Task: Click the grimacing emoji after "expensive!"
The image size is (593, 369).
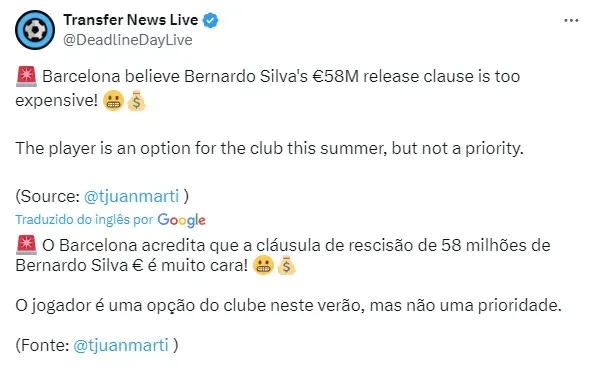Action: (113, 101)
